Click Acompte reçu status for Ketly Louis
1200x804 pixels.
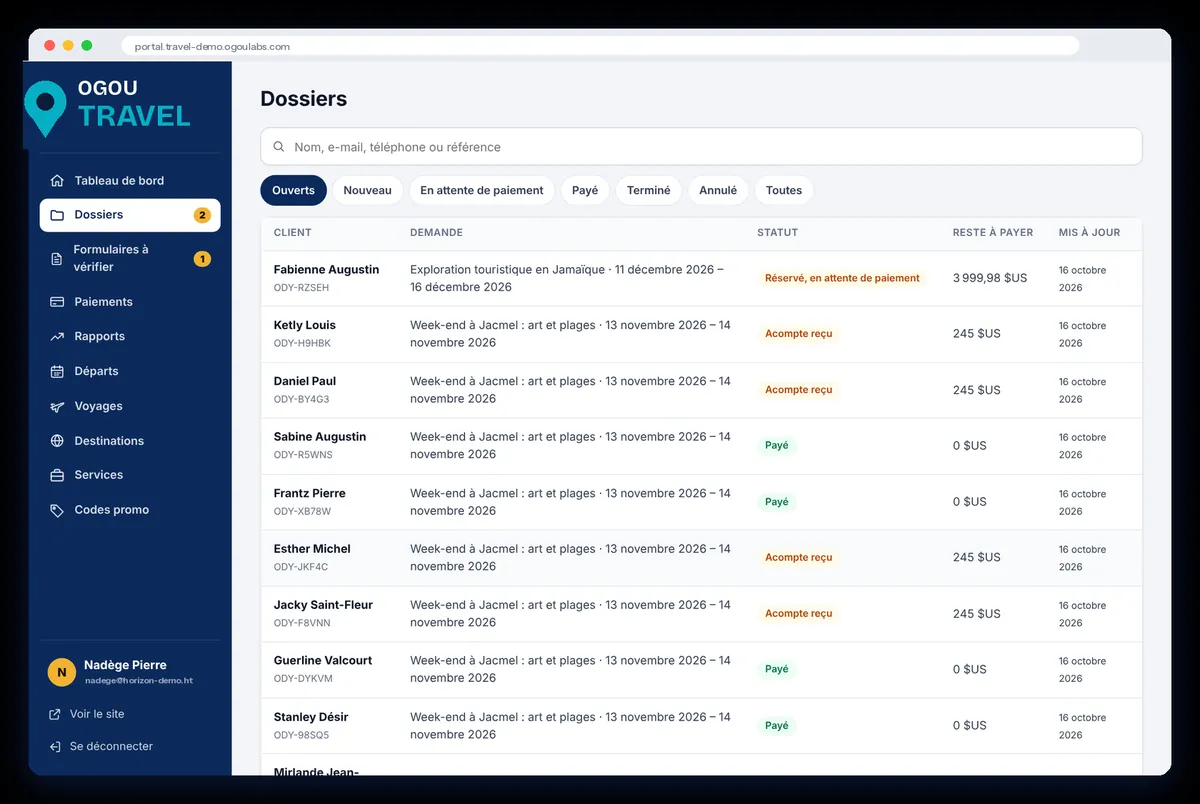click(x=798, y=334)
